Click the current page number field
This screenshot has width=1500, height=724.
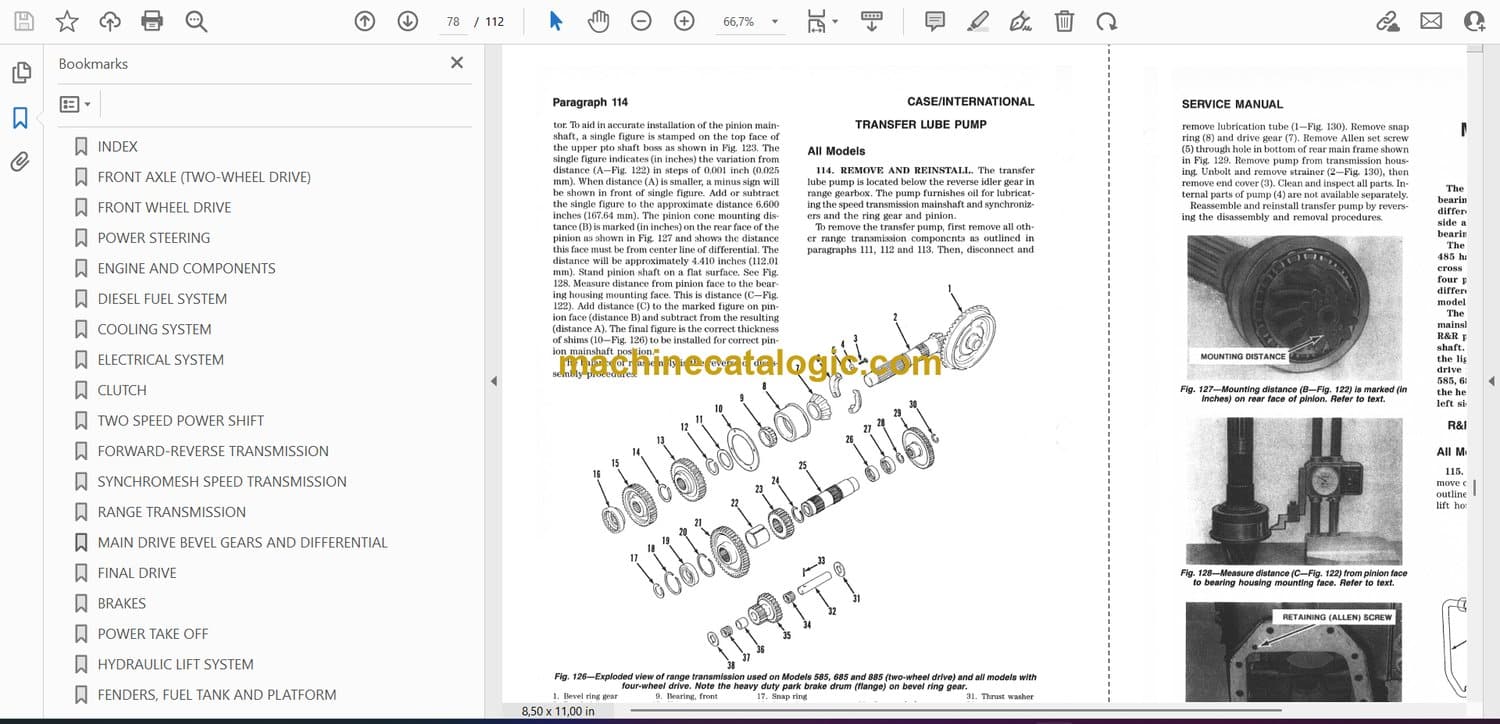(x=454, y=21)
